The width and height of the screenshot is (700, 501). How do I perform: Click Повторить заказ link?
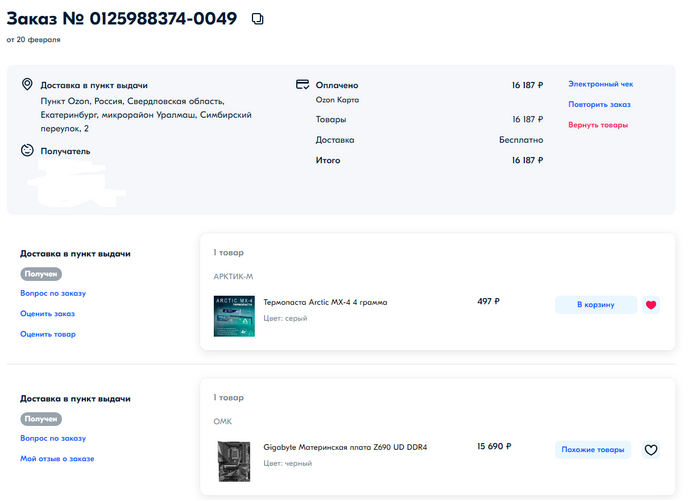(599, 104)
